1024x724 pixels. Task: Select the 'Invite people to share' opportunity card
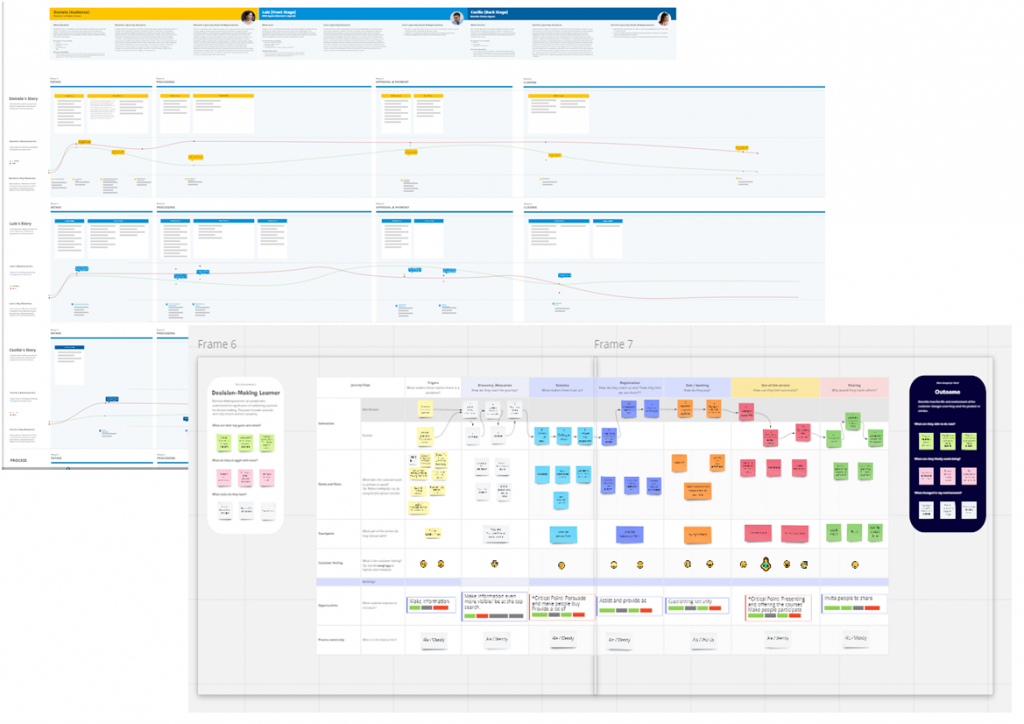coord(855,603)
